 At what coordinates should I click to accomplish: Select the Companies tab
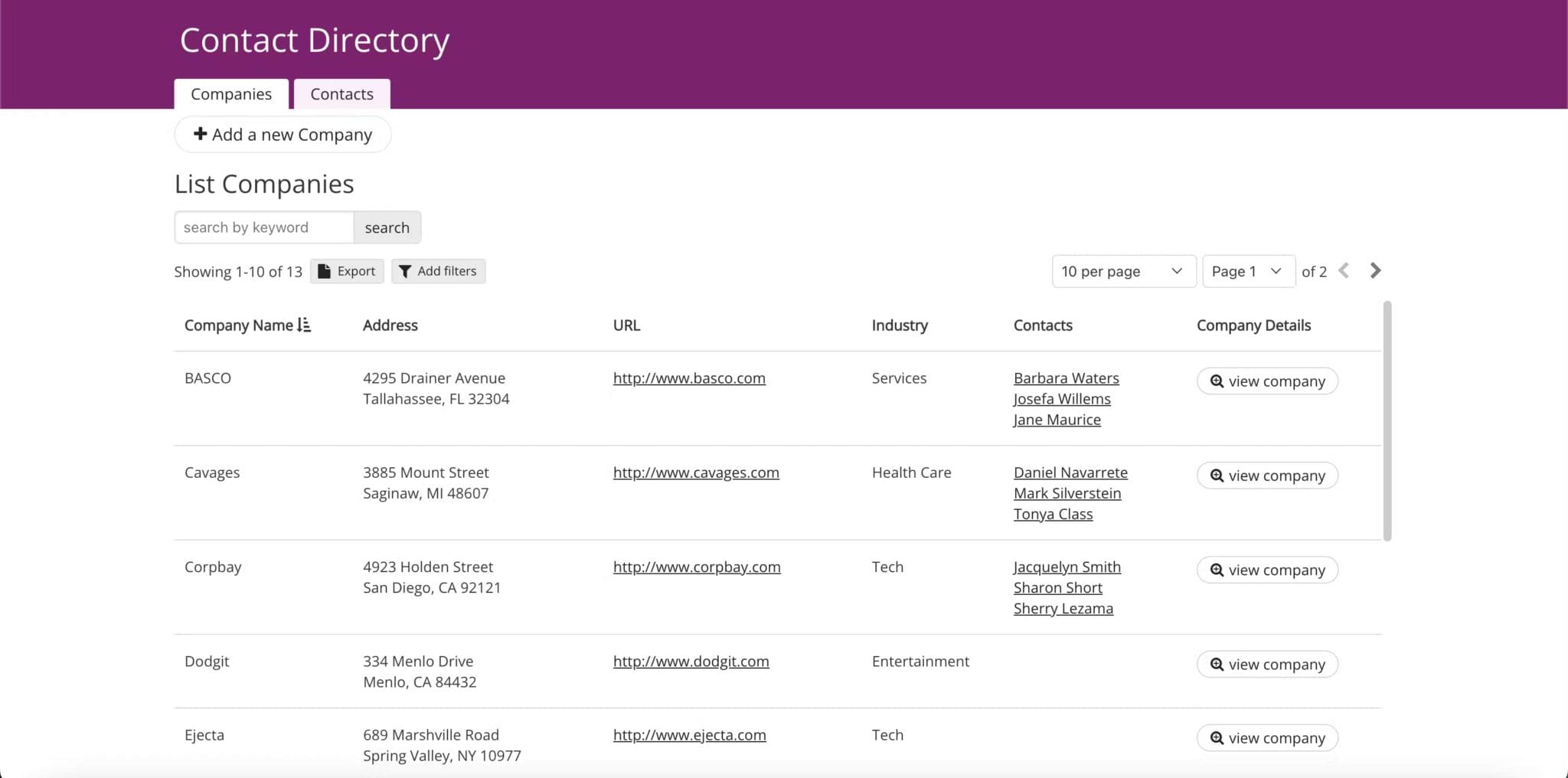(x=230, y=93)
